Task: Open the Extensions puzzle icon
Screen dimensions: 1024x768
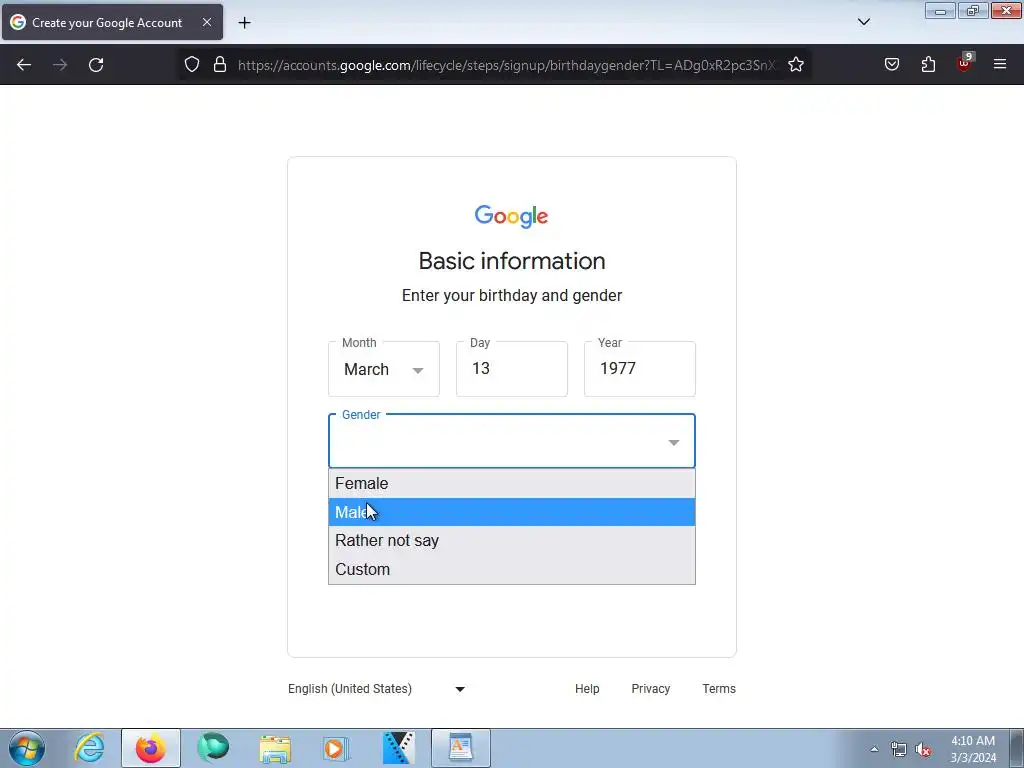Action: (928, 65)
